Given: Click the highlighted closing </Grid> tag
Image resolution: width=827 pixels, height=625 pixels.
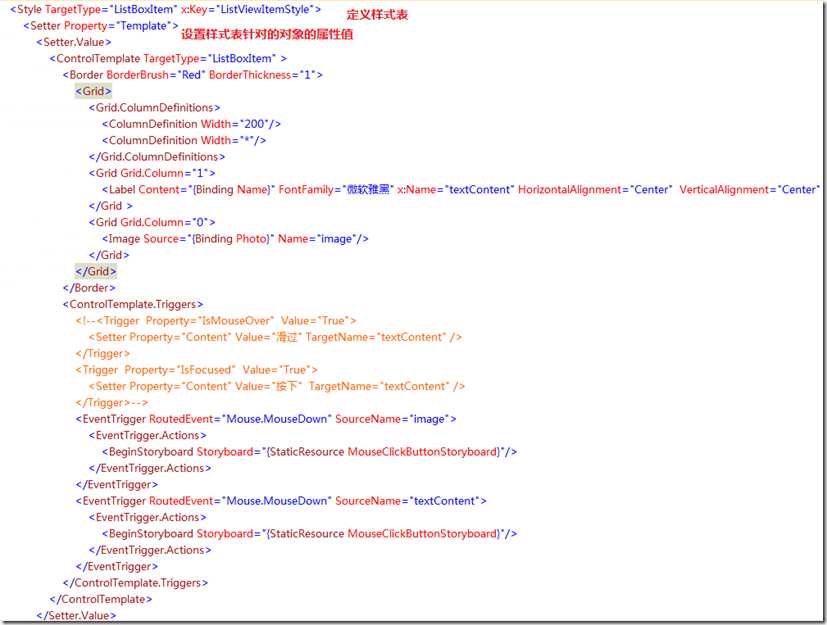Looking at the screenshot, I should [x=96, y=271].
